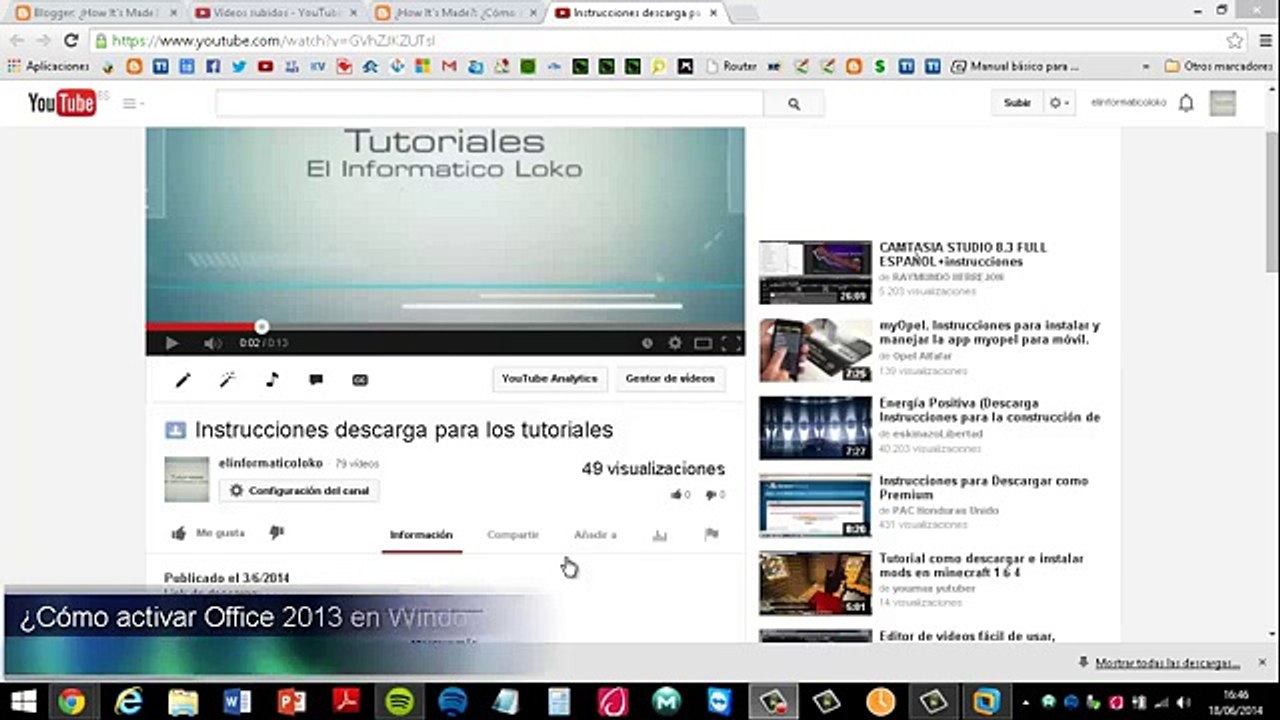
Task: Seek using the red progress bar handle
Action: coord(261,326)
